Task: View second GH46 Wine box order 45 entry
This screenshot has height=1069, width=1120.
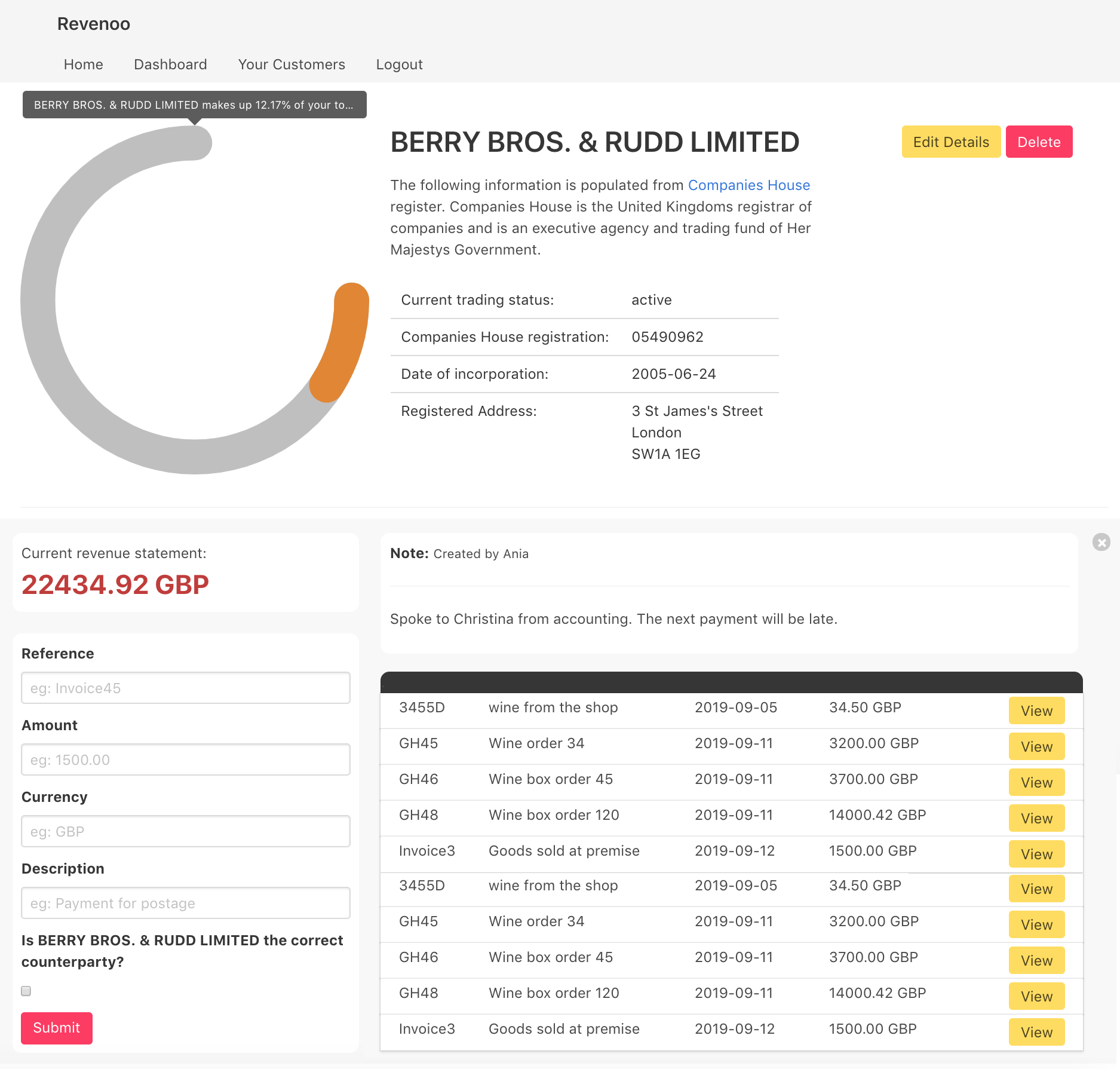Action: point(1036,960)
